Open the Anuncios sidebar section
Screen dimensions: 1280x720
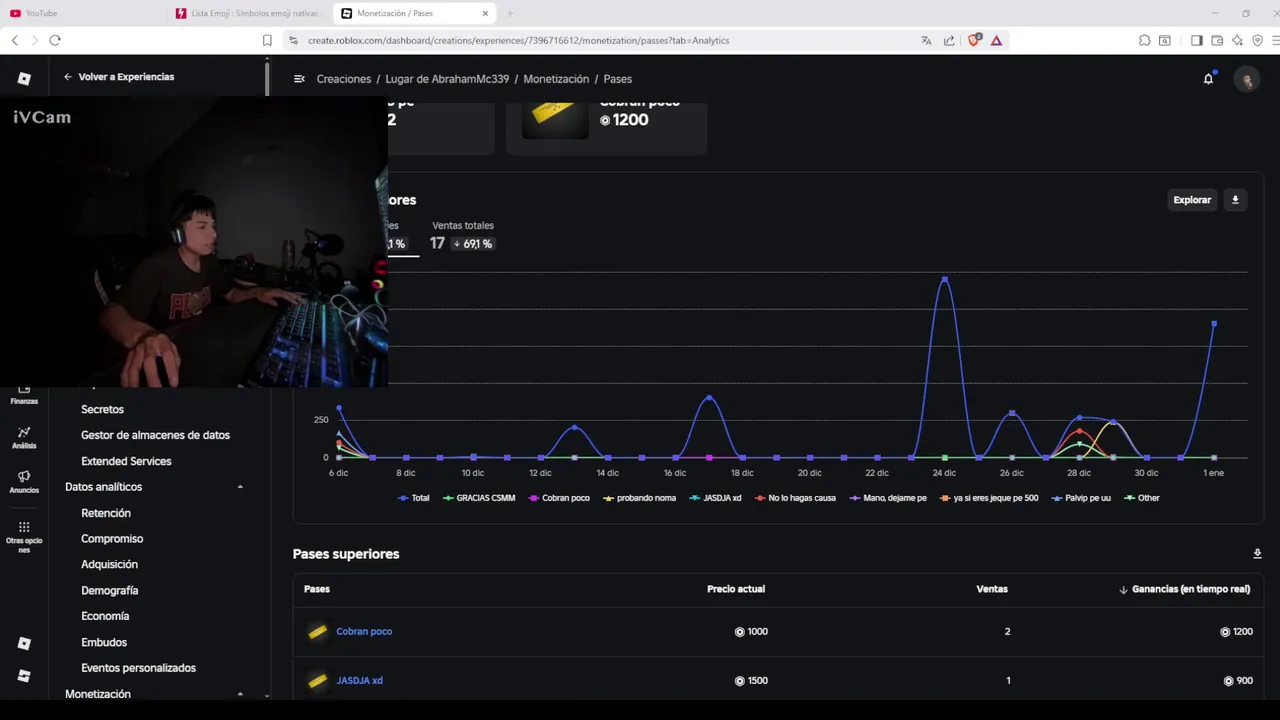(x=24, y=482)
